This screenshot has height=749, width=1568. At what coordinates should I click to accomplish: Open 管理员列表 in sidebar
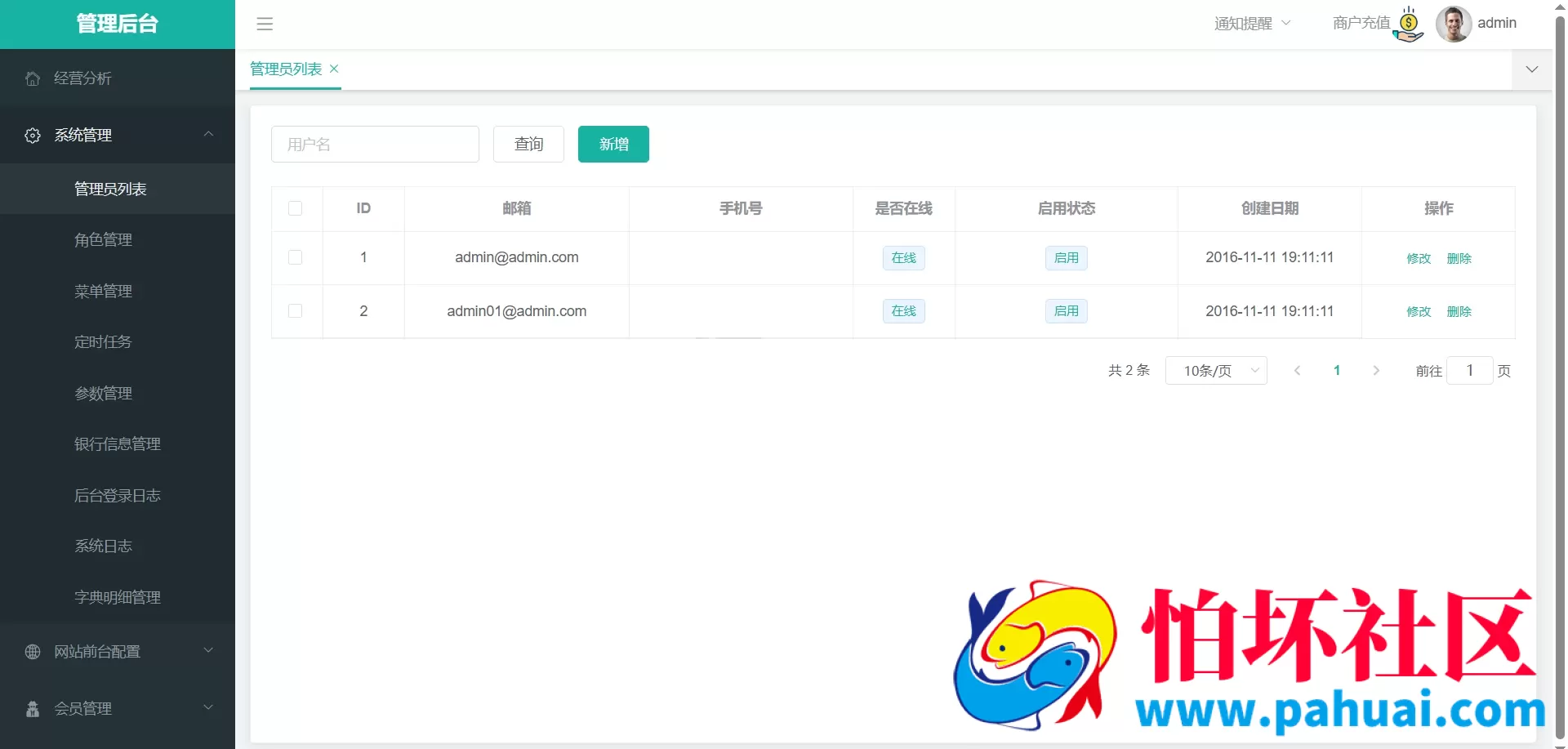[118, 189]
